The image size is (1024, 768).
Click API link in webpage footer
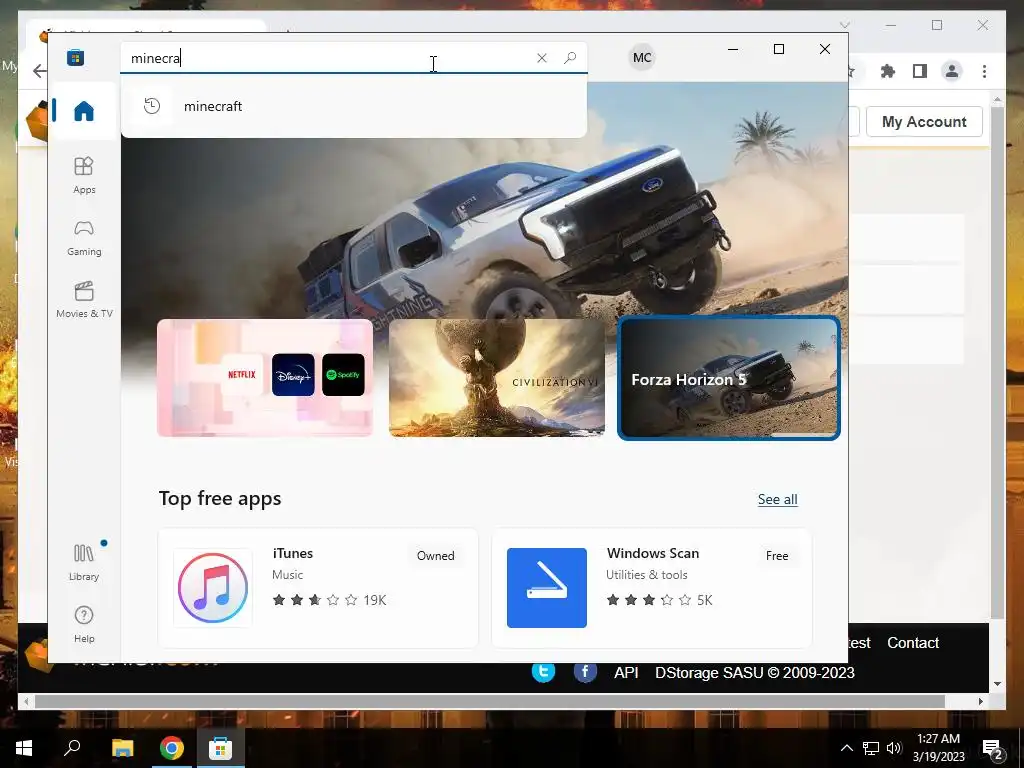[626, 673]
